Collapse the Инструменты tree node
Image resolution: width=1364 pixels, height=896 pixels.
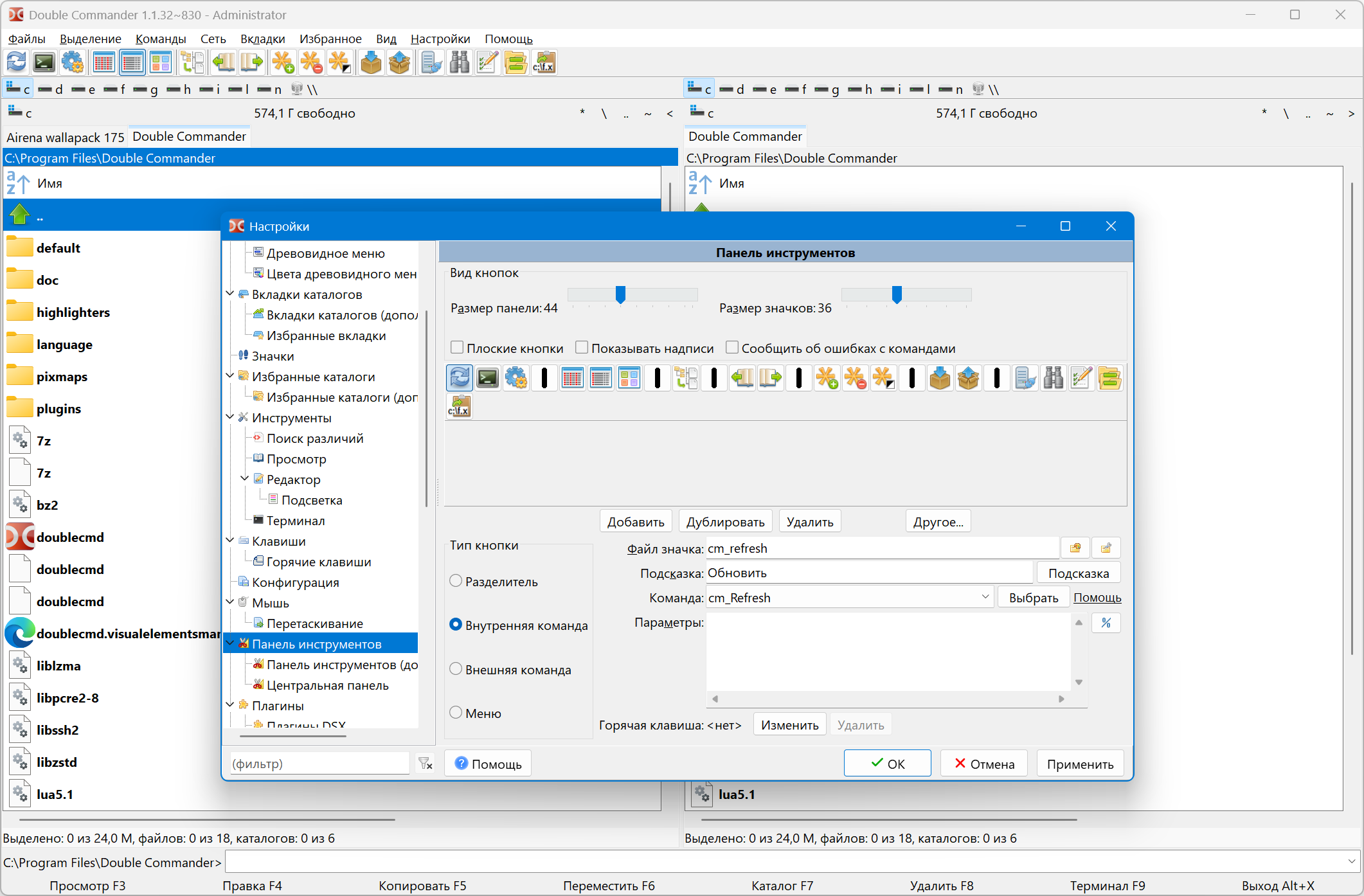coord(230,417)
